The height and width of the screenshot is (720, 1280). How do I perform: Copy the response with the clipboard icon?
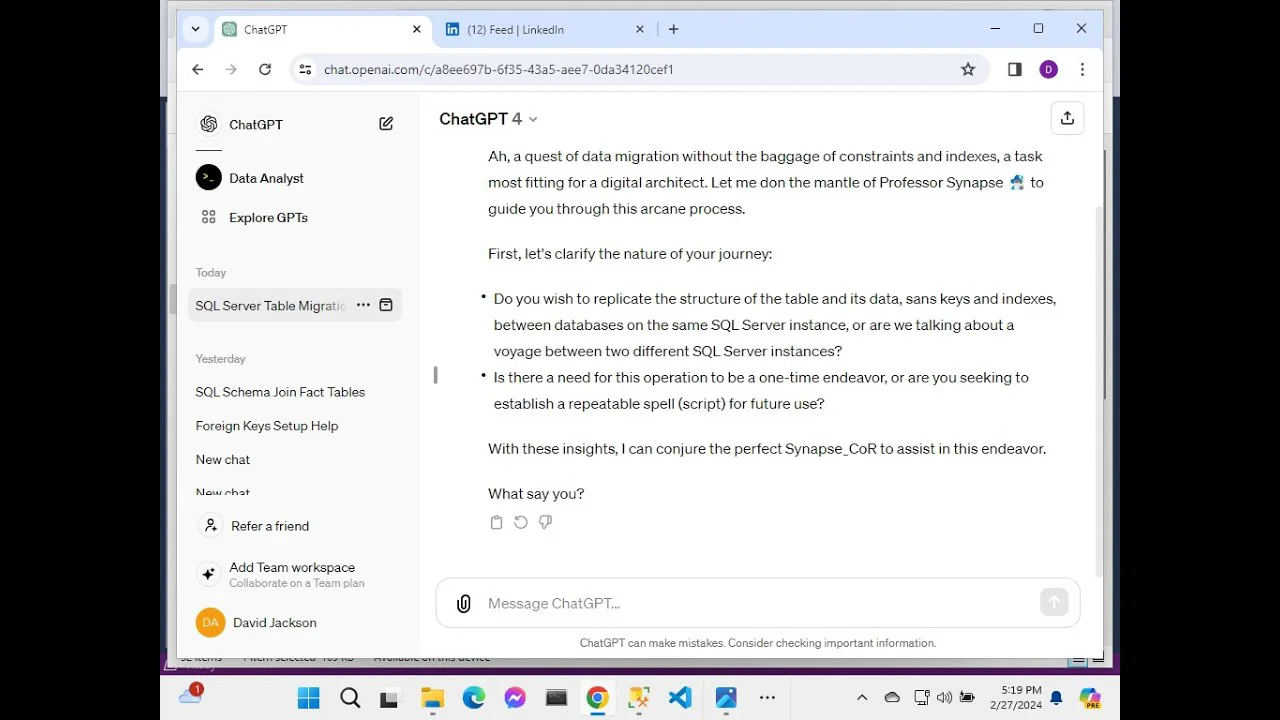click(496, 522)
